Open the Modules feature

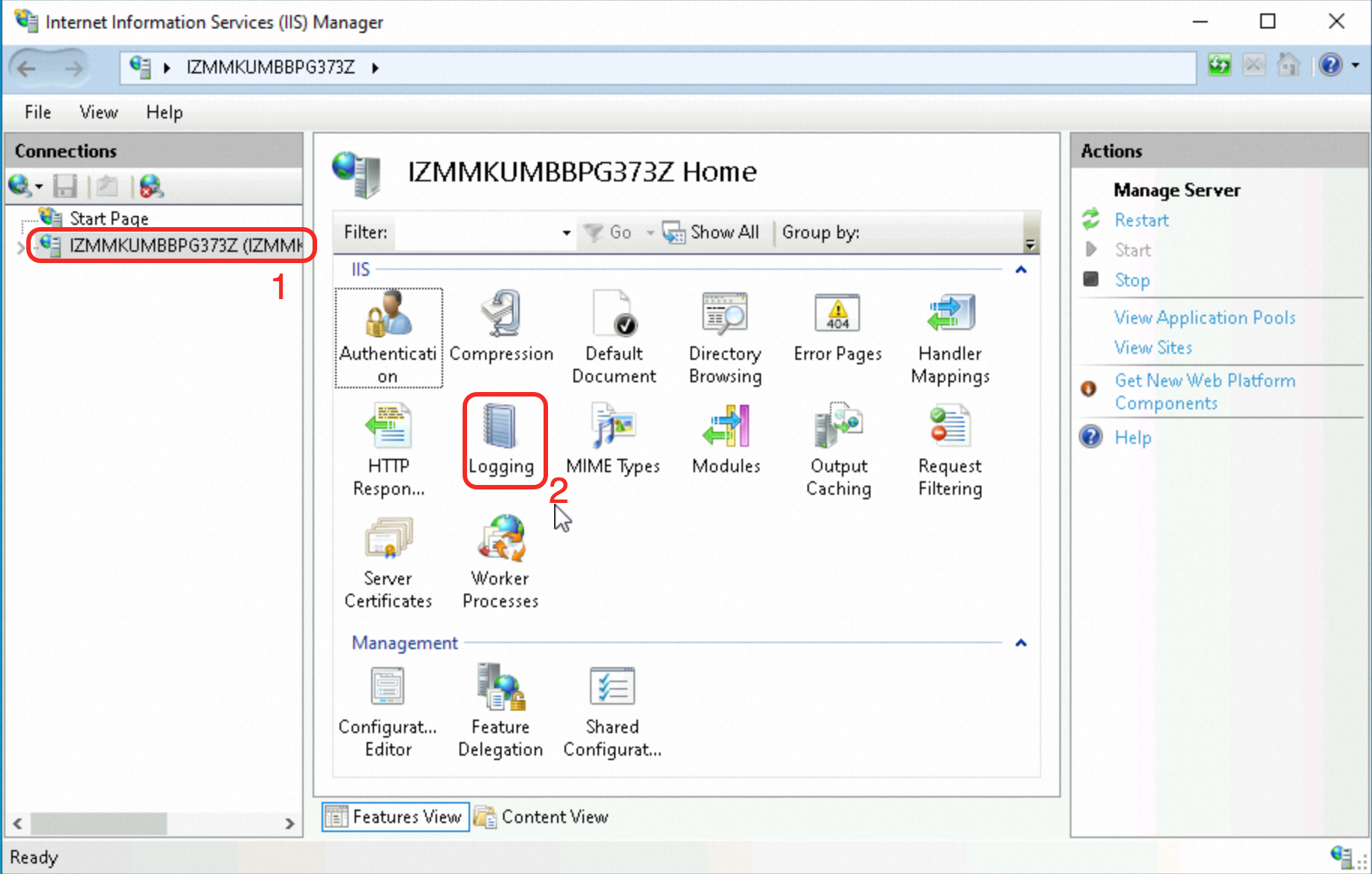tap(726, 440)
